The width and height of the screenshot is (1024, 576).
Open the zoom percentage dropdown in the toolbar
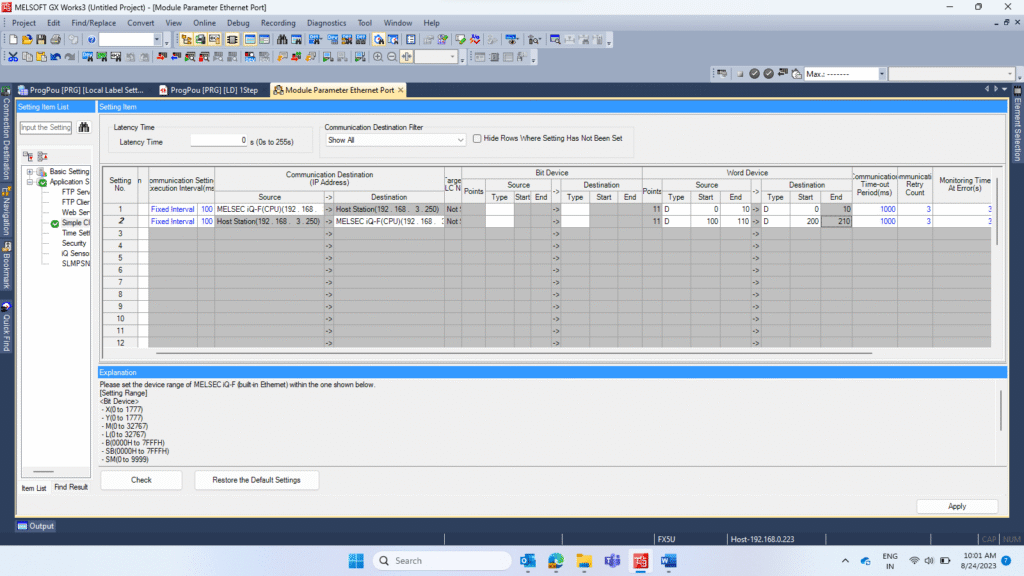453,57
